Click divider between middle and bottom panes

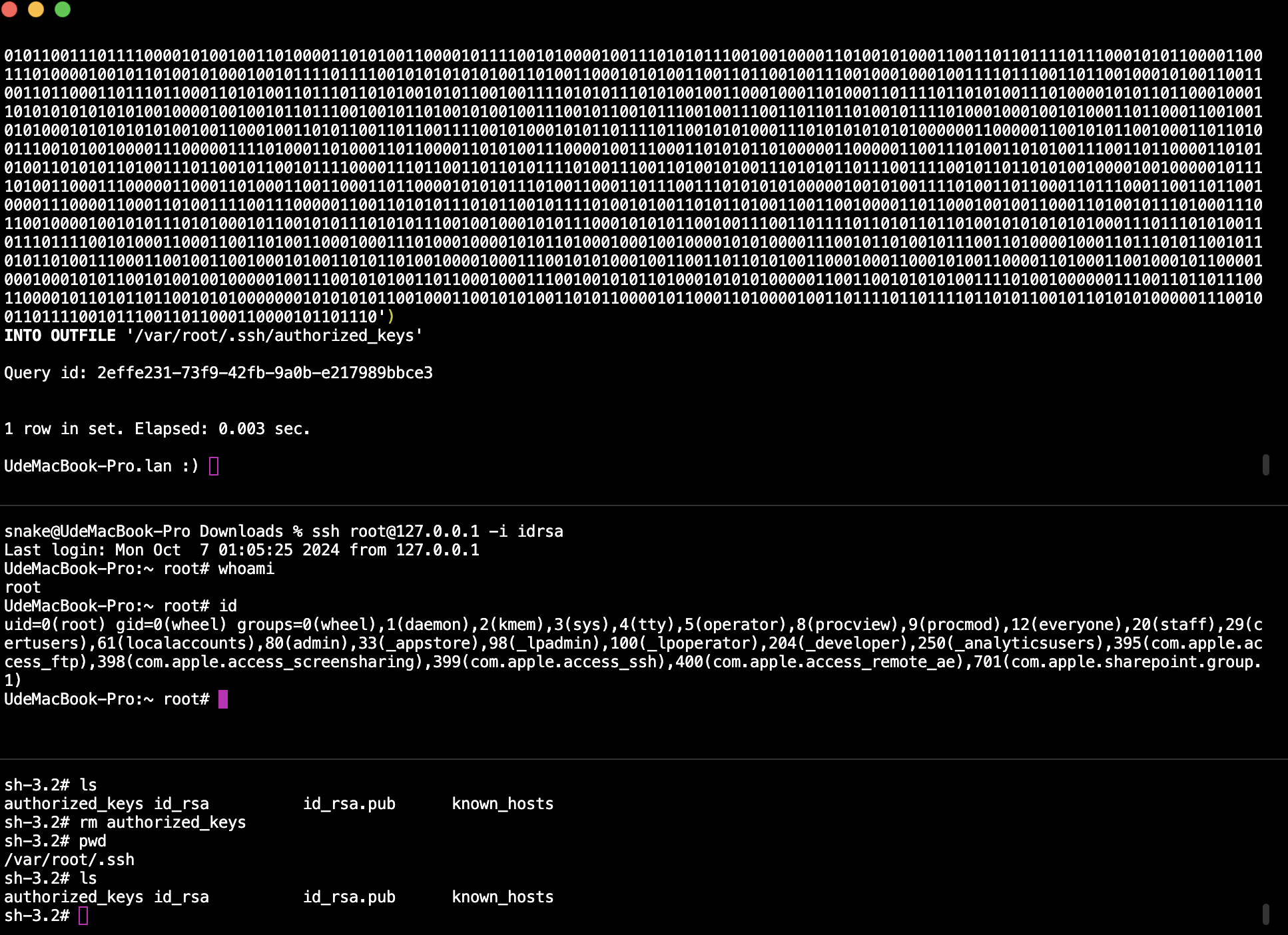[x=643, y=759]
